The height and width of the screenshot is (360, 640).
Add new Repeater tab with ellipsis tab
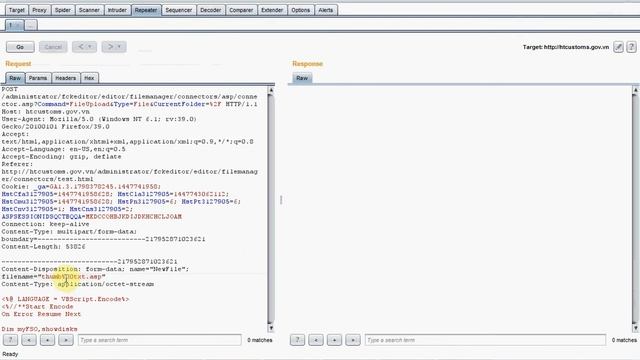pos(31,25)
